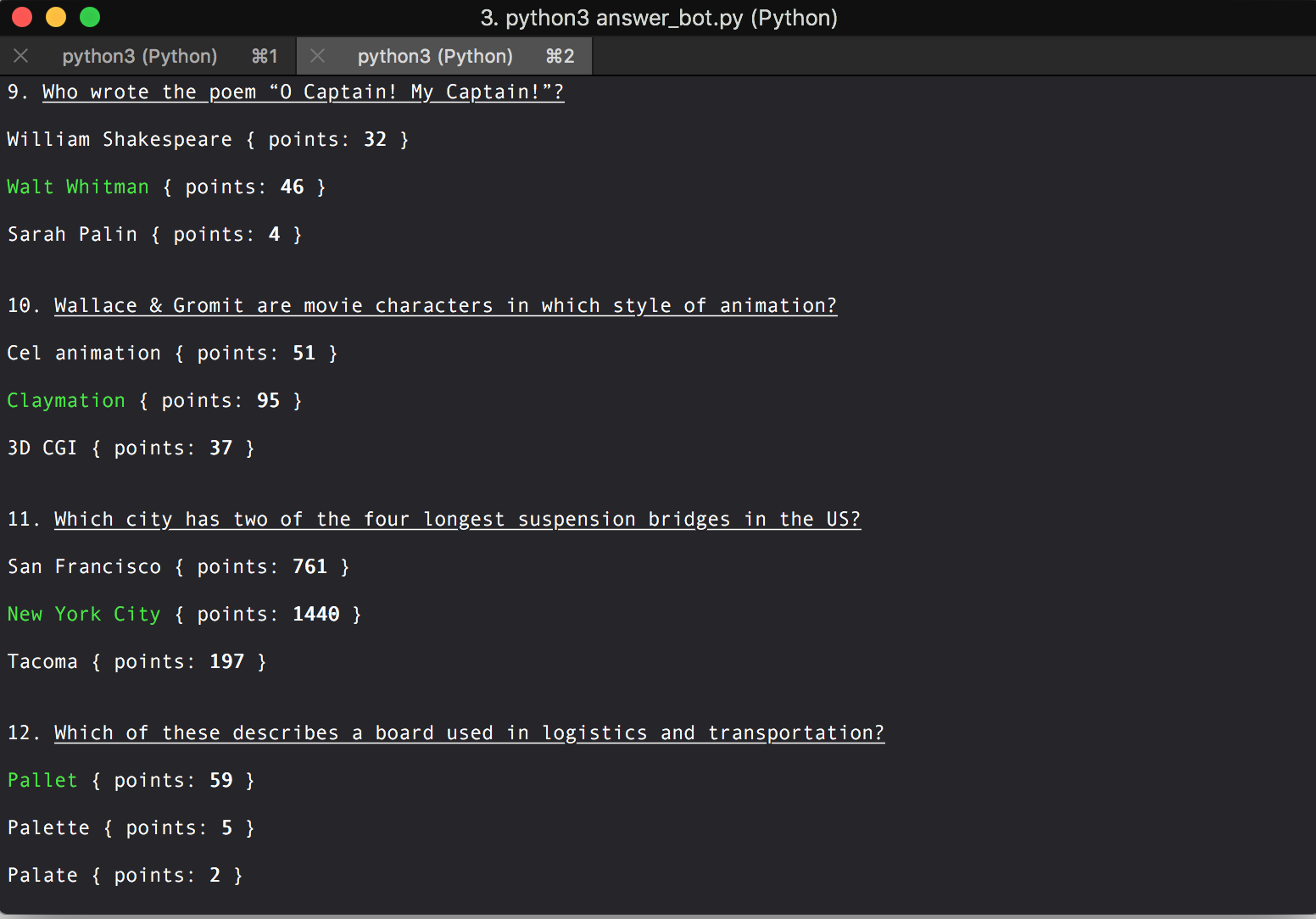The image size is (1316, 919).
Task: Click the points value 95
Action: [269, 401]
